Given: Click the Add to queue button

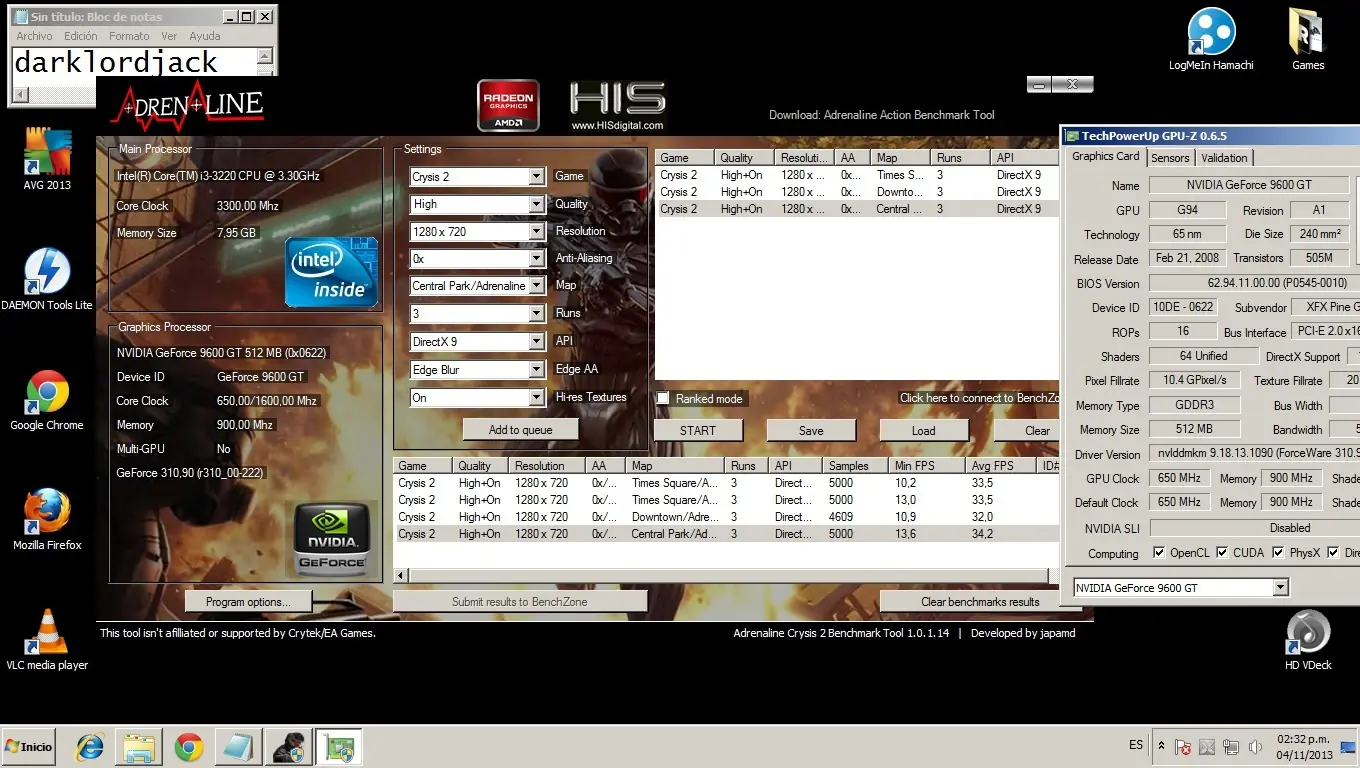Looking at the screenshot, I should click(x=521, y=430).
